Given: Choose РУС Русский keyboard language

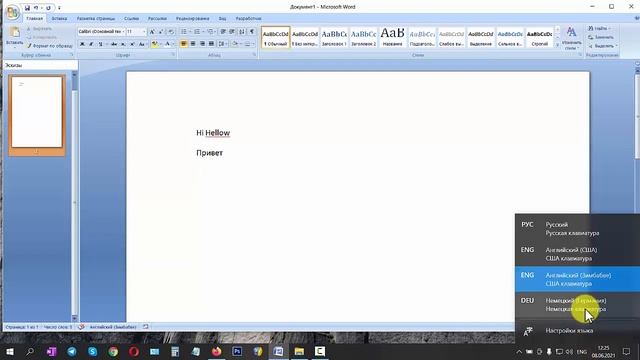Looking at the screenshot, I should [577, 229].
